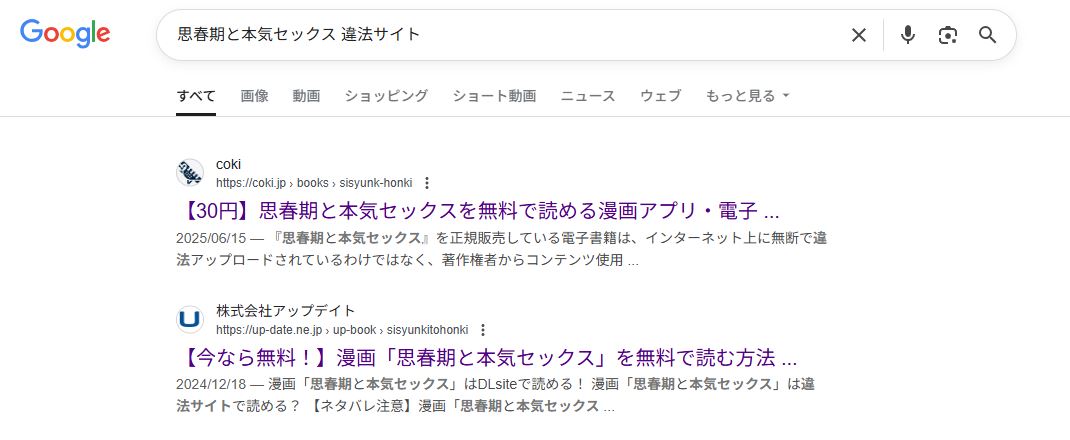1070x440 pixels.
Task: Click the 2024/12/18 snippet text
Action: coord(495,396)
